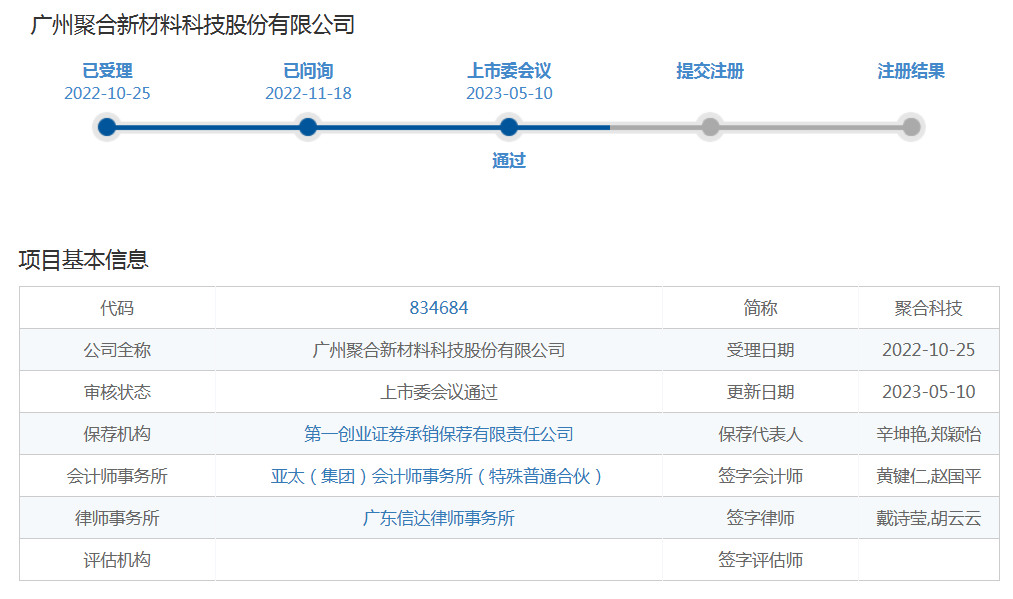
Task: Click the company full name table cell
Action: [439, 350]
